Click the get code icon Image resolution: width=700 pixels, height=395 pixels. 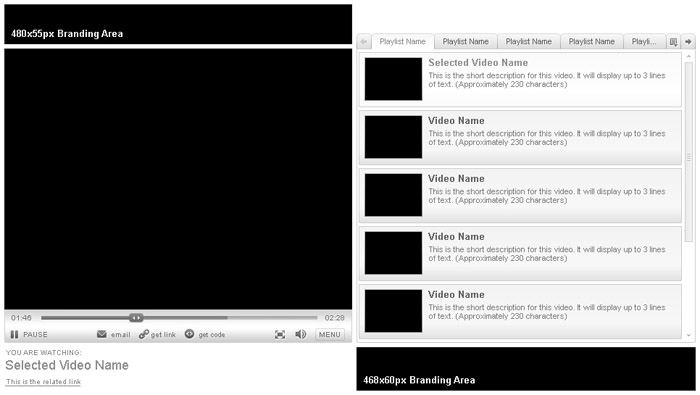(x=189, y=334)
